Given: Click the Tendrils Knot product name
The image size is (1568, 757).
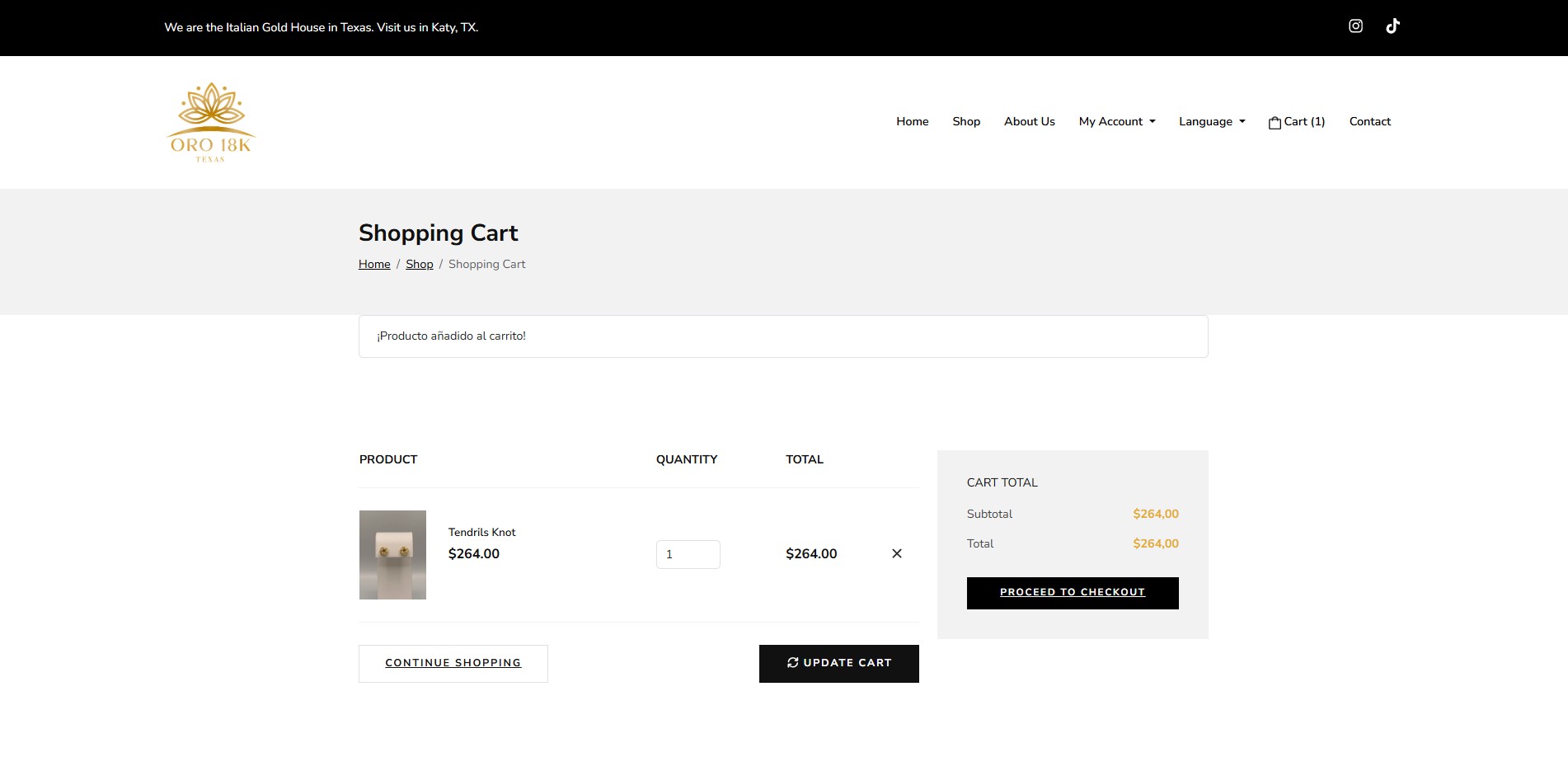Looking at the screenshot, I should click(x=482, y=533).
